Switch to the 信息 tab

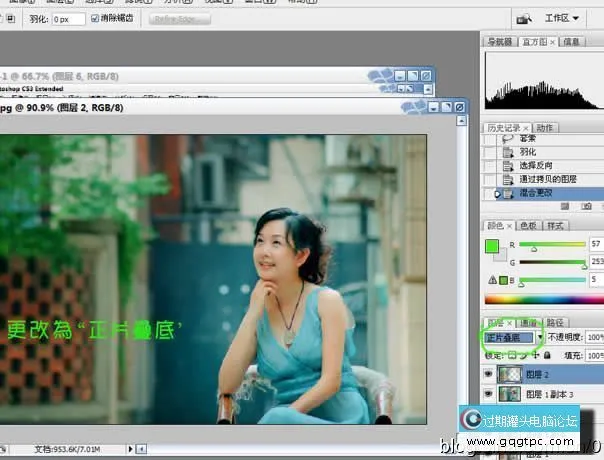pos(571,42)
